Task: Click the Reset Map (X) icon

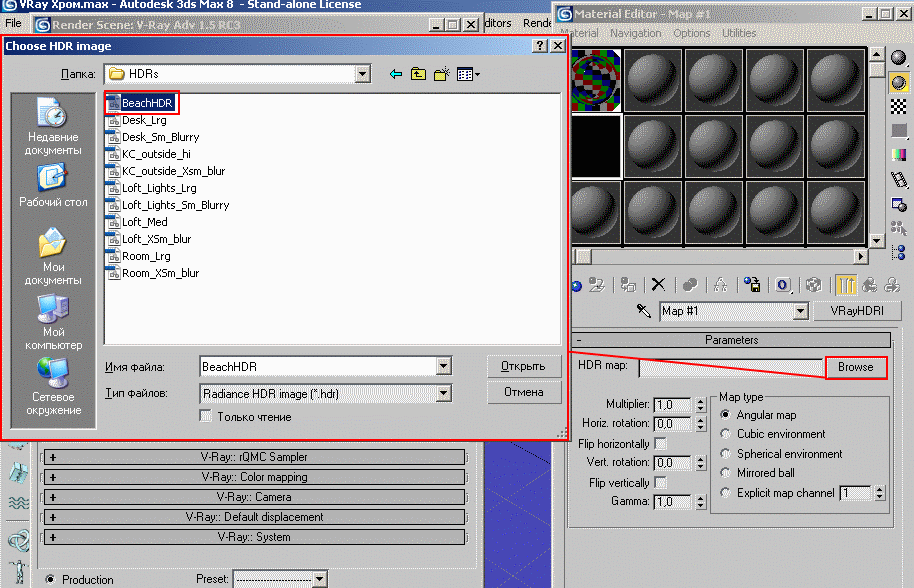Action: (658, 285)
